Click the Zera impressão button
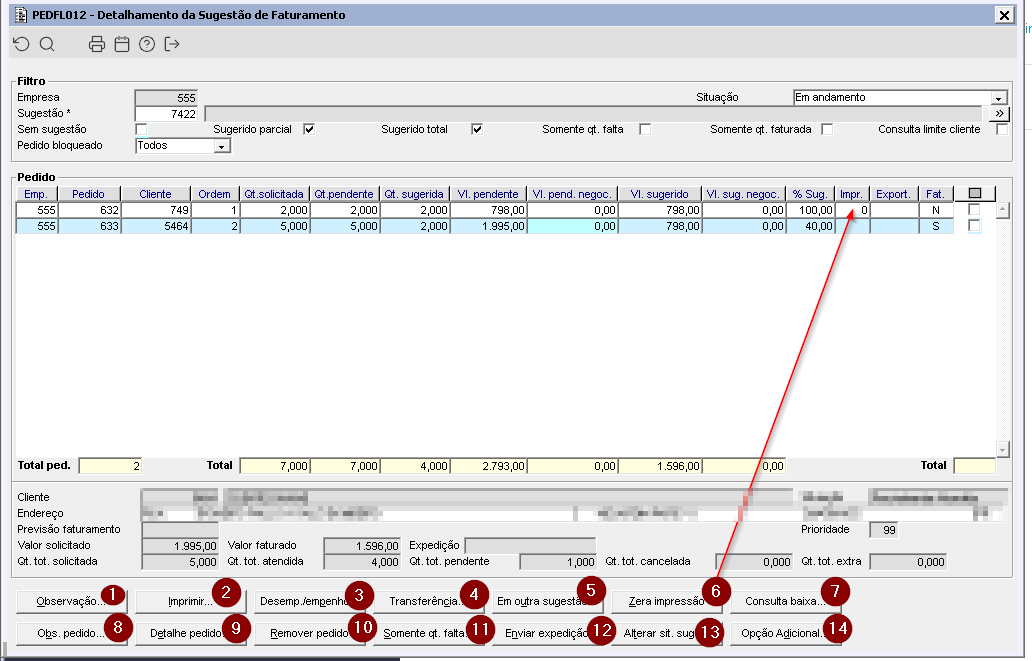1032x661 pixels. point(667,601)
